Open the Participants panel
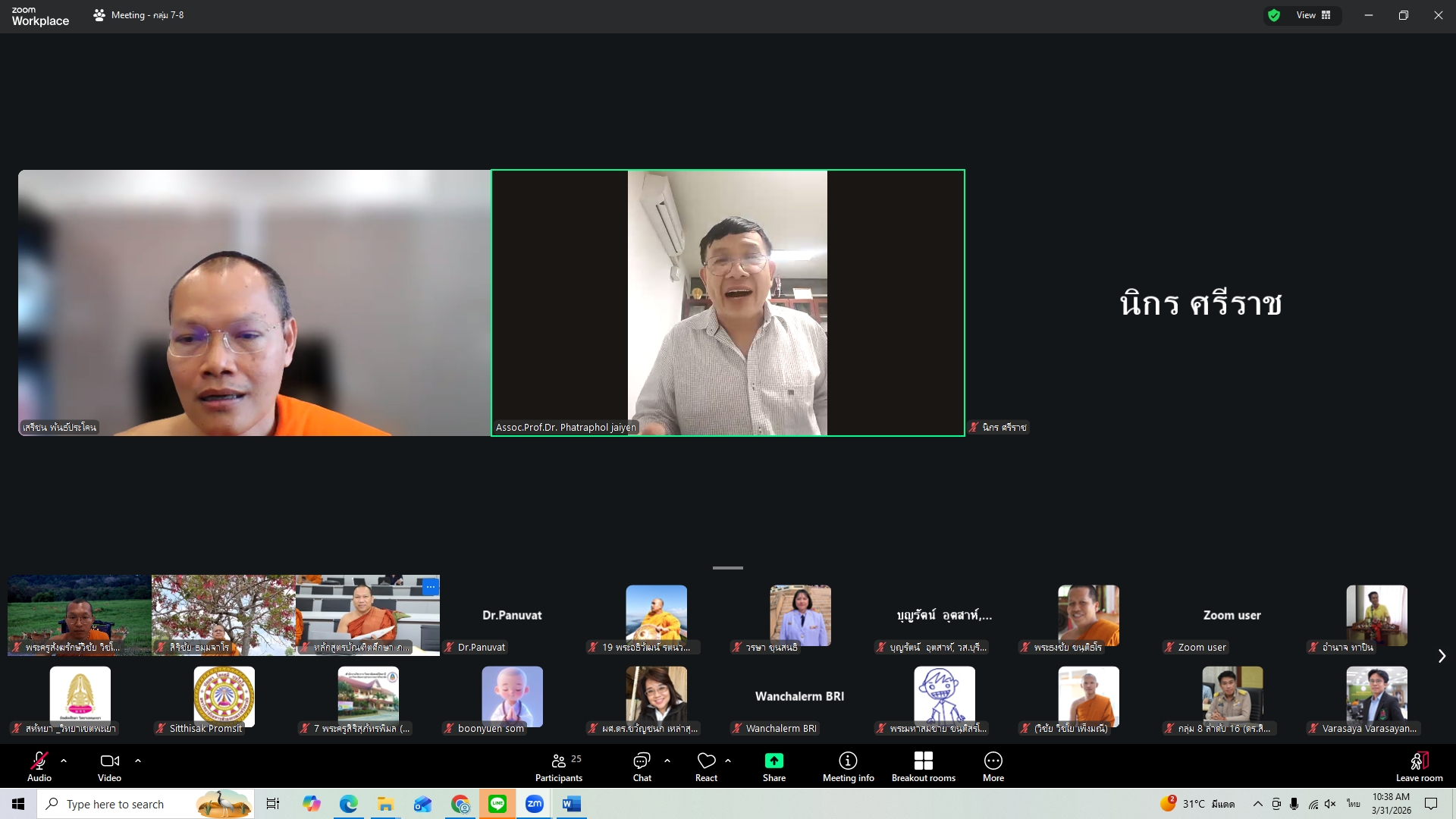 coord(559,766)
